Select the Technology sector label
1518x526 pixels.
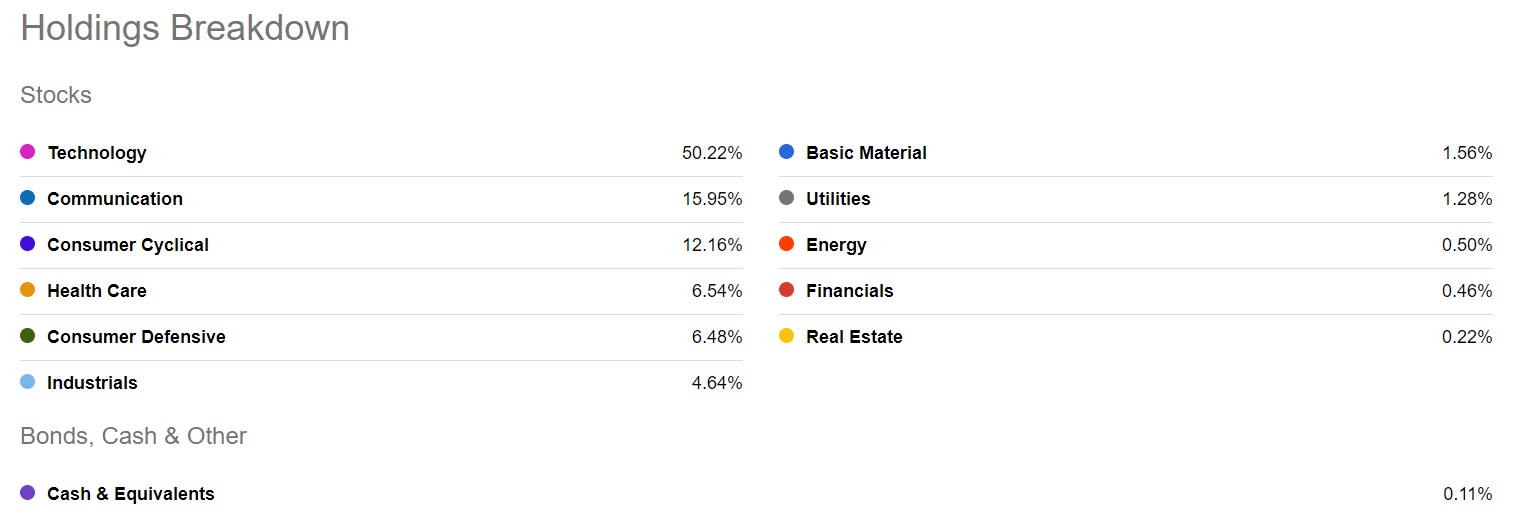pos(97,153)
